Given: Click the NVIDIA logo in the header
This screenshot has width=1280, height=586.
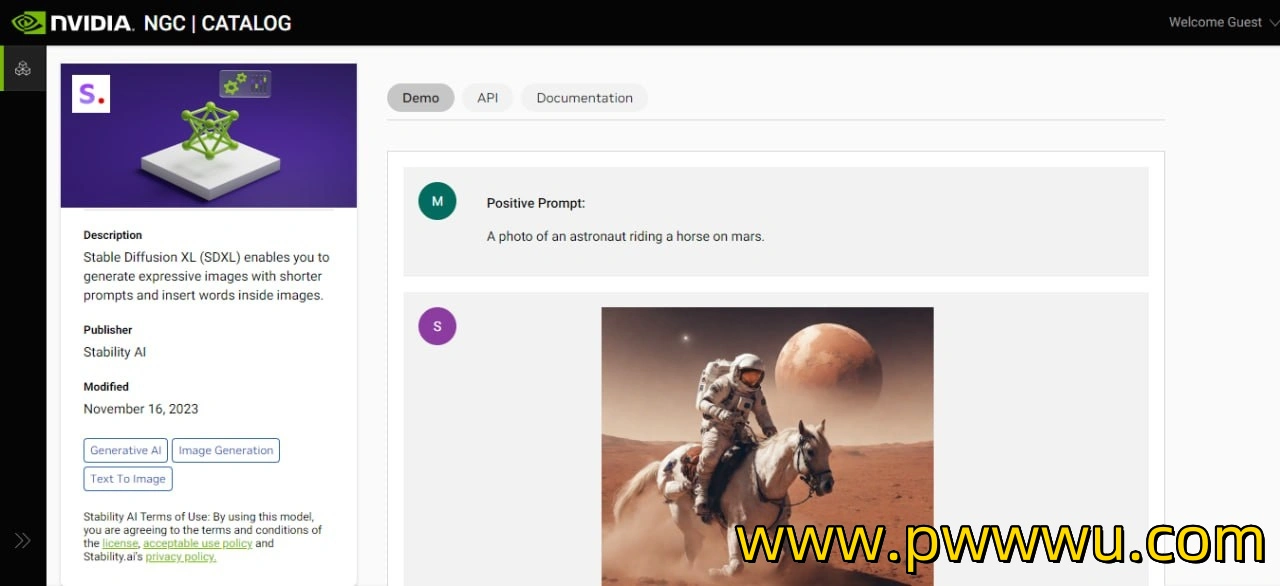Looking at the screenshot, I should pyautogui.click(x=72, y=22).
